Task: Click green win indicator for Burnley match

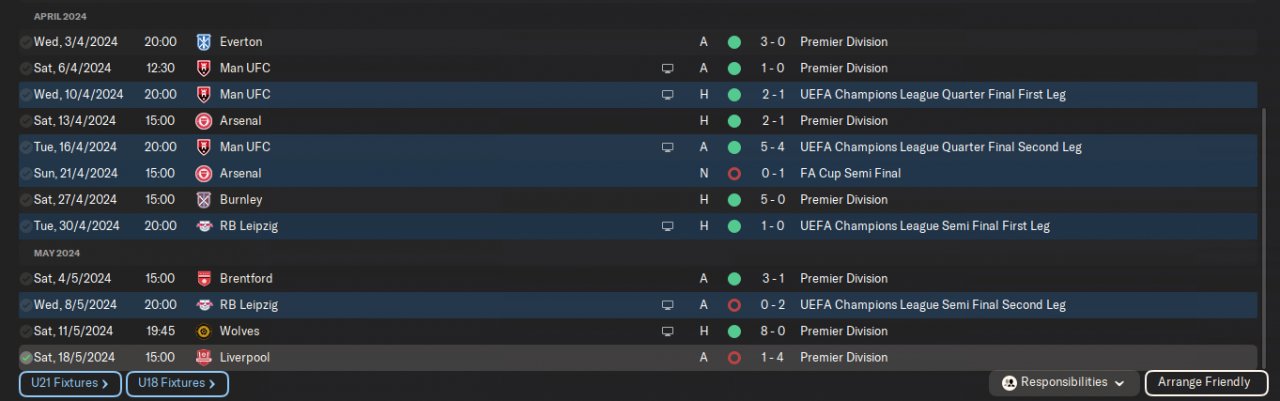Action: pyautogui.click(x=734, y=200)
